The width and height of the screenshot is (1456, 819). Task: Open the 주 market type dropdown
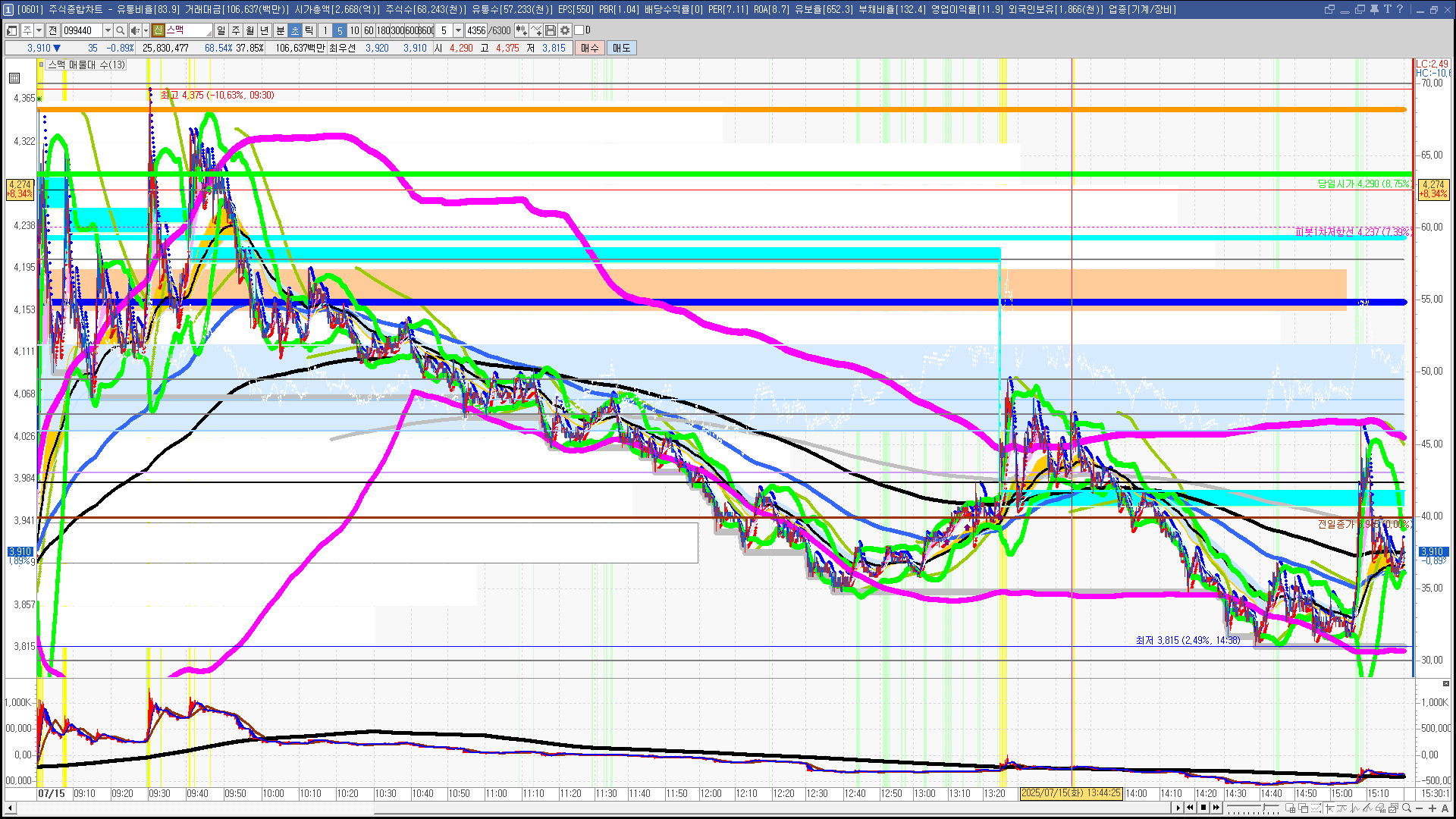click(39, 30)
